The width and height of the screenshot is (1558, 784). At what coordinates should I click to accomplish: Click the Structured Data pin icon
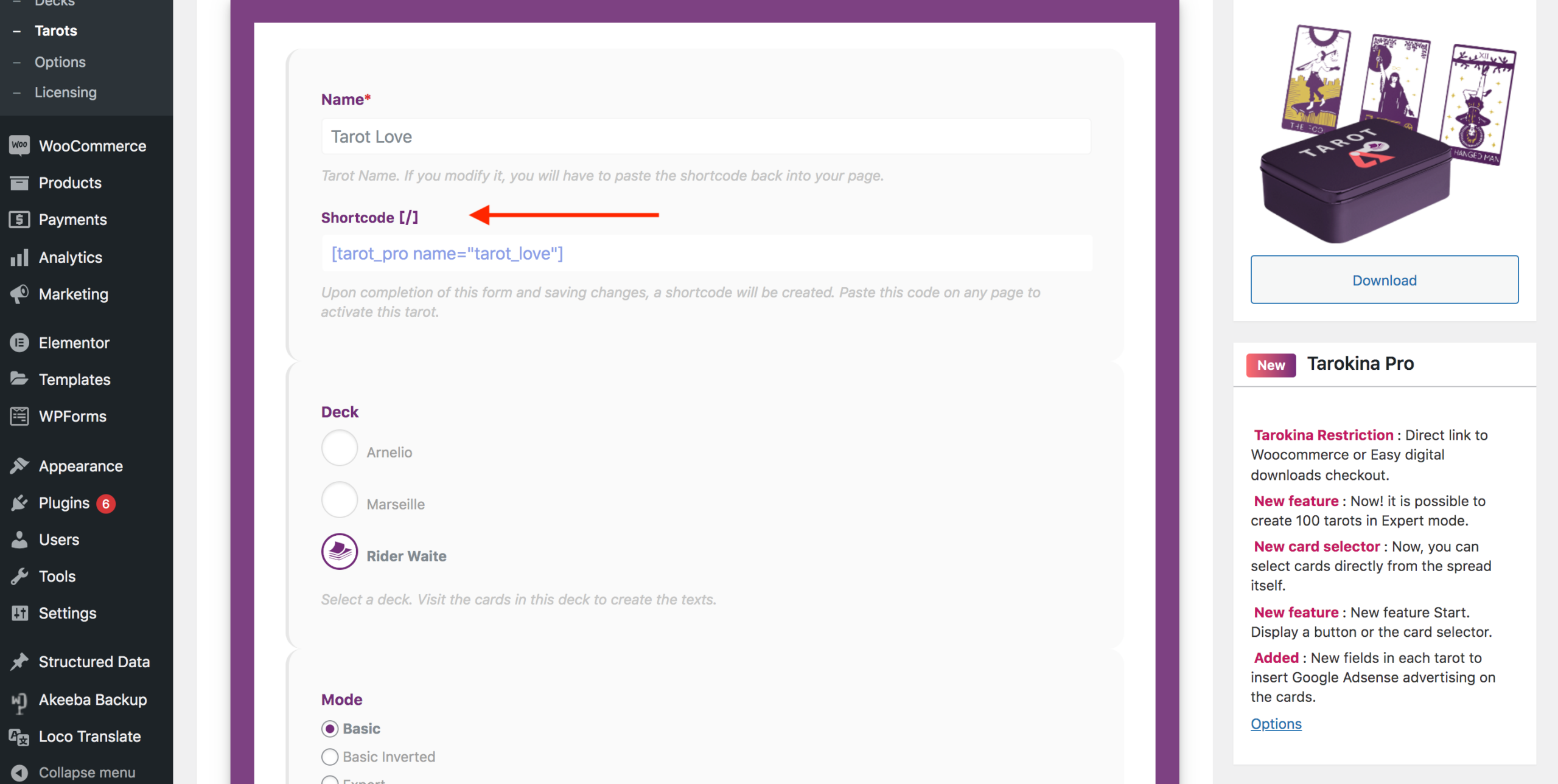pos(19,661)
